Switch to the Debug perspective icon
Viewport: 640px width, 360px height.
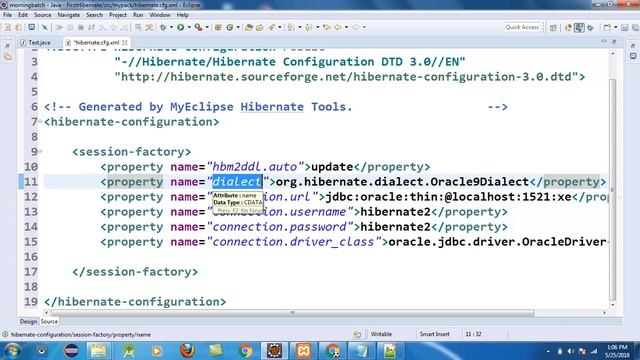click(x=590, y=28)
